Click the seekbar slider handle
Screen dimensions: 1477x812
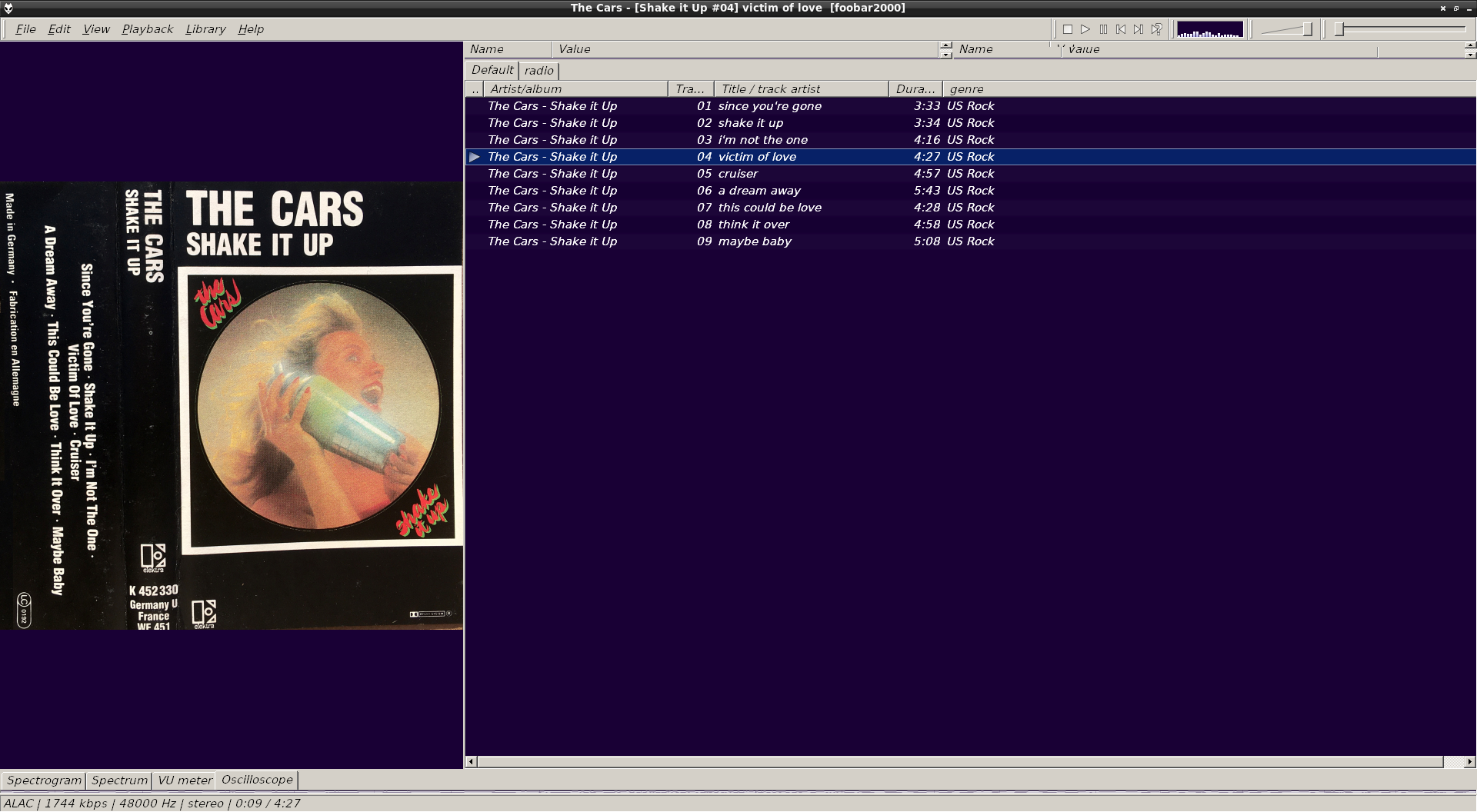1339,29
